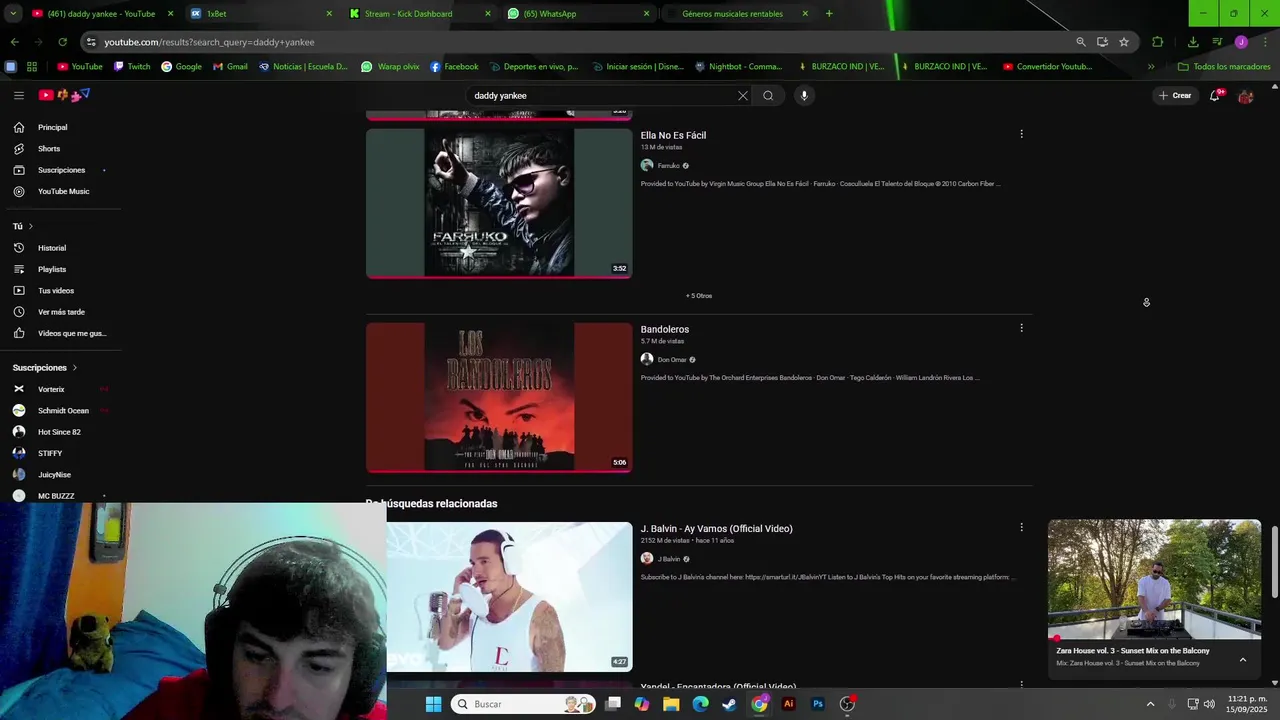Viewport: 1280px width, 720px height.
Task: Expand the + 5 Otros results
Action: coord(699,296)
